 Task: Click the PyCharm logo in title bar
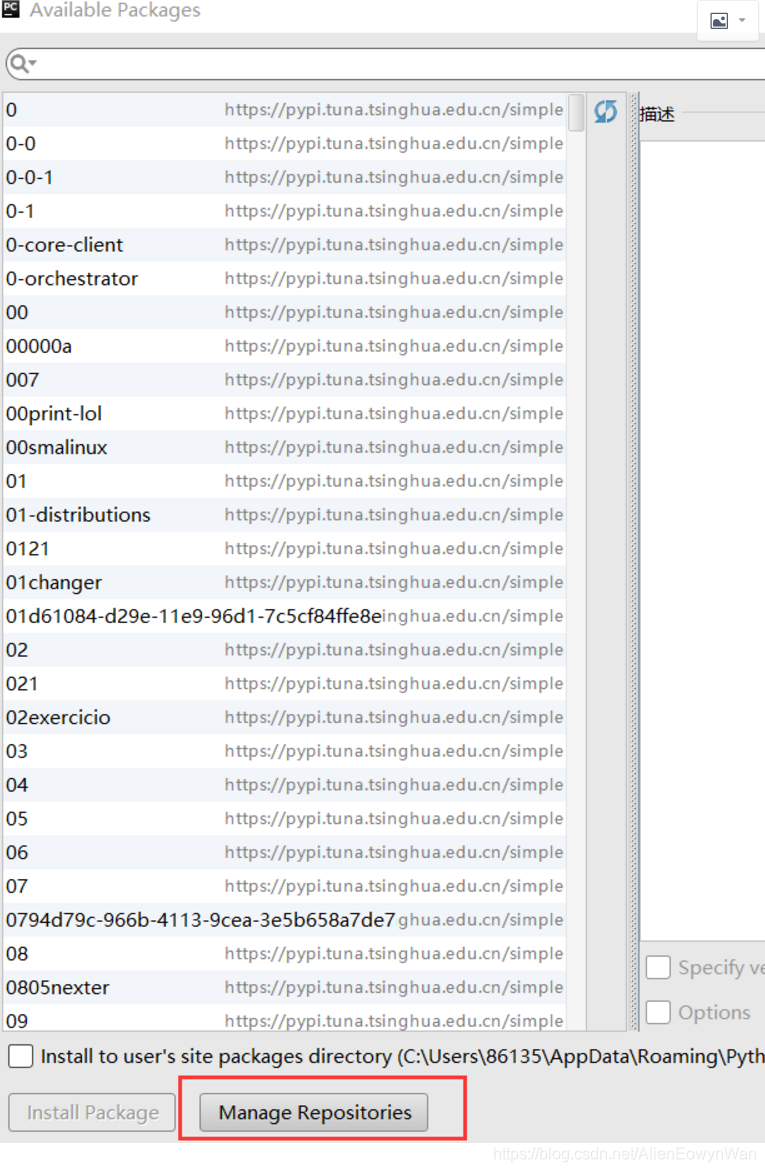11,9
